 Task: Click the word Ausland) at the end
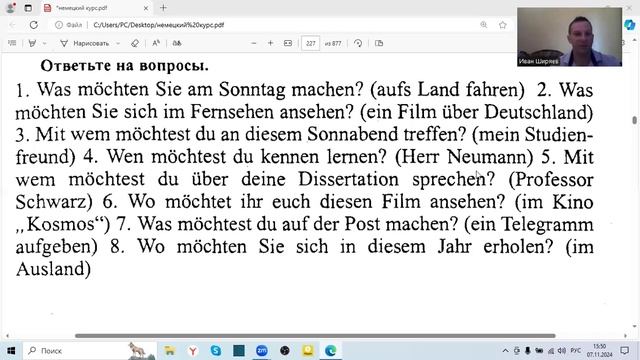(x=53, y=269)
